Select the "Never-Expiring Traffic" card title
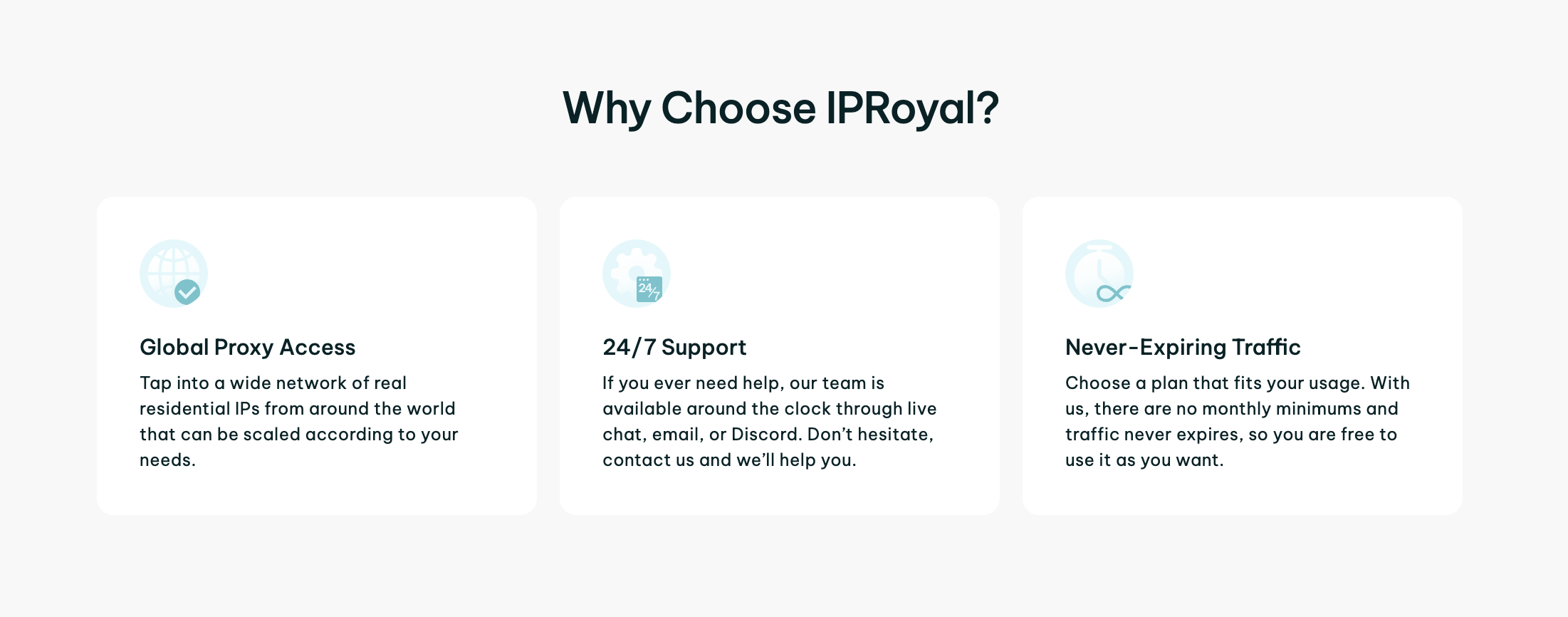Screen dimensions: 1568x617 pyautogui.click(x=1182, y=347)
